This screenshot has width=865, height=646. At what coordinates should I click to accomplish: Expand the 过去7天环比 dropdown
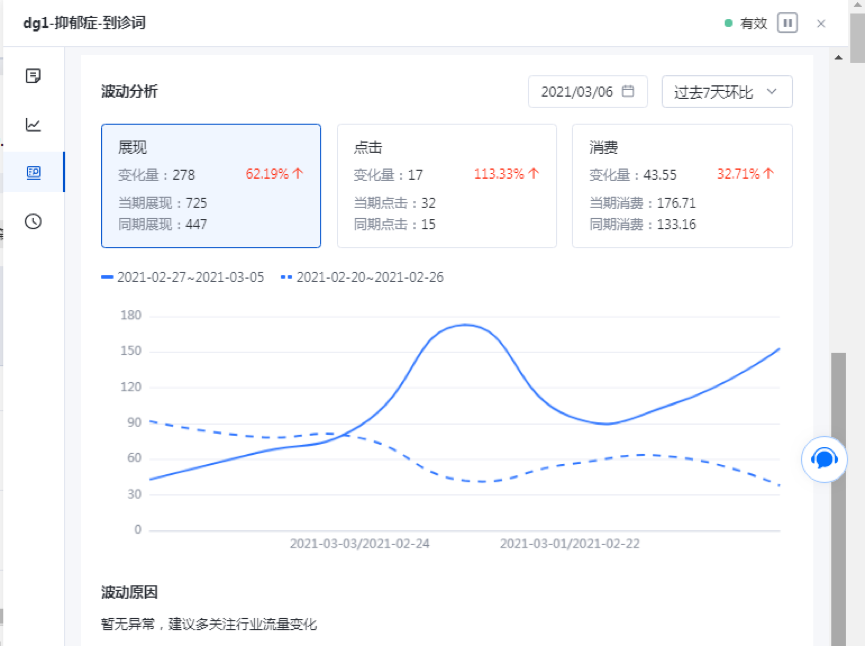726,92
